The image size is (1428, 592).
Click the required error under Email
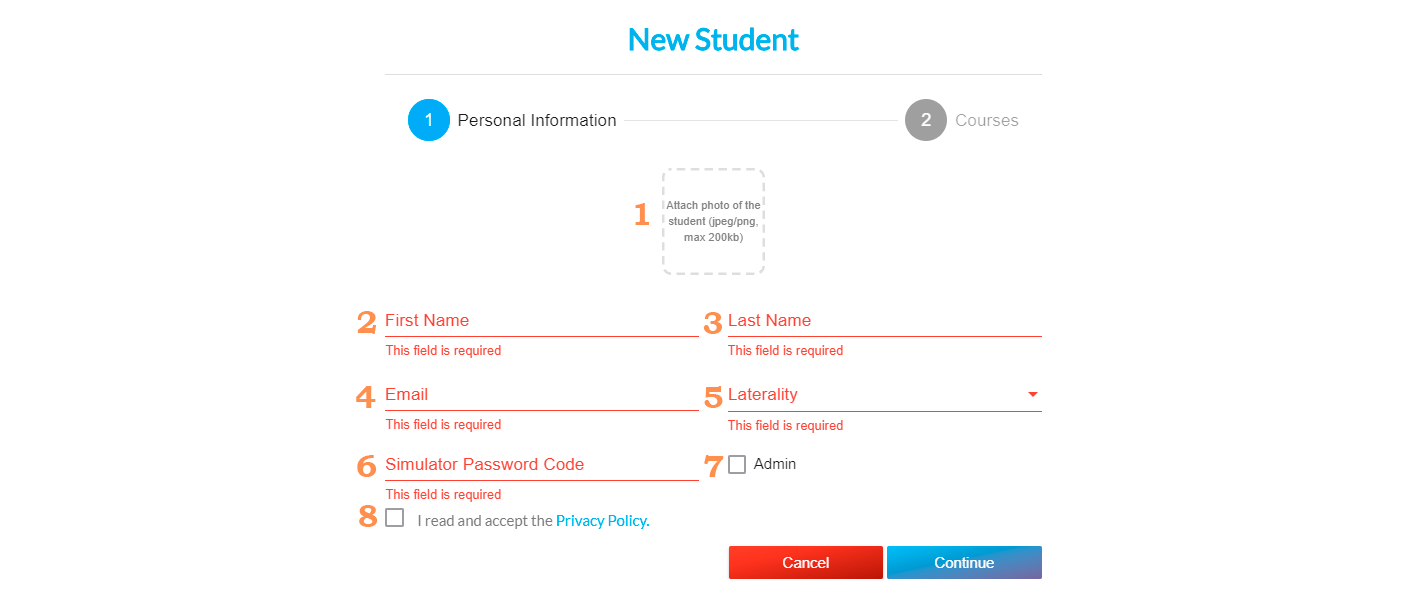[x=443, y=424]
